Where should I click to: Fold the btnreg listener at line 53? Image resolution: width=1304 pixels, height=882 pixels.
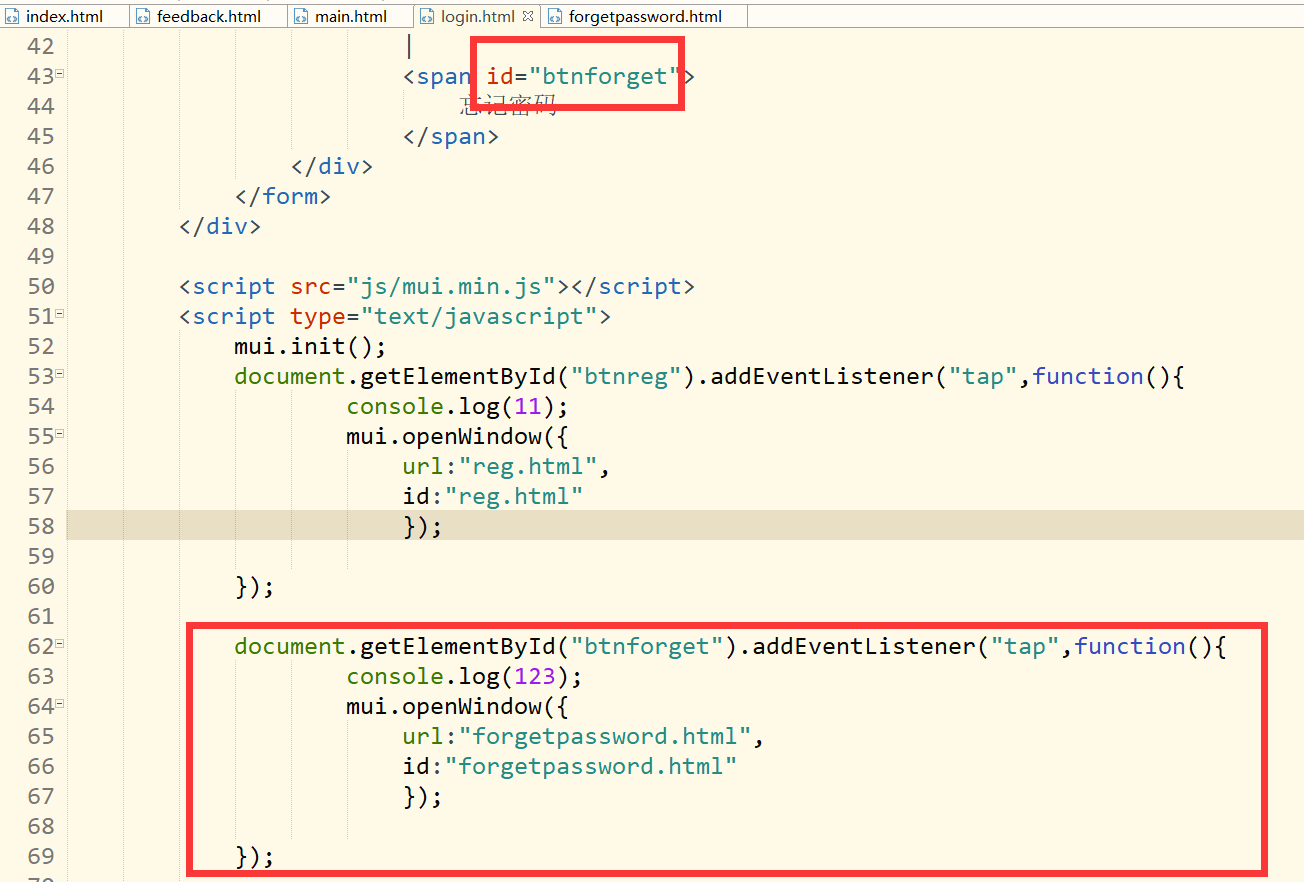click(x=61, y=374)
